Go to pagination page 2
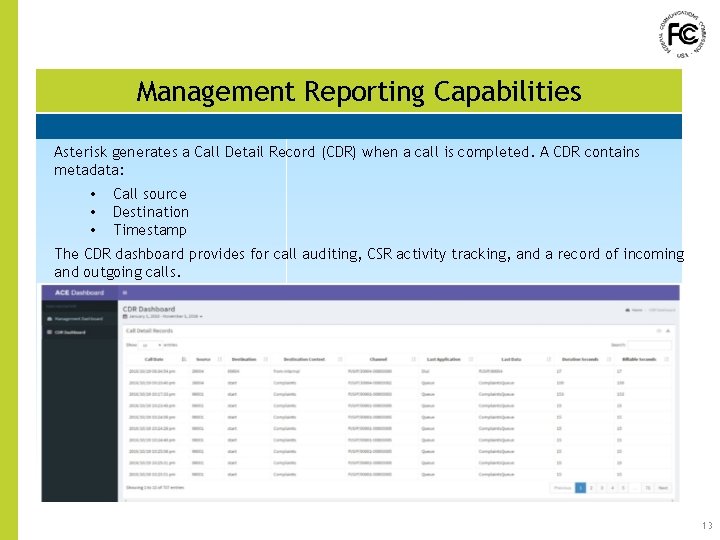Viewport: 720px width, 540px height. pyautogui.click(x=591, y=488)
